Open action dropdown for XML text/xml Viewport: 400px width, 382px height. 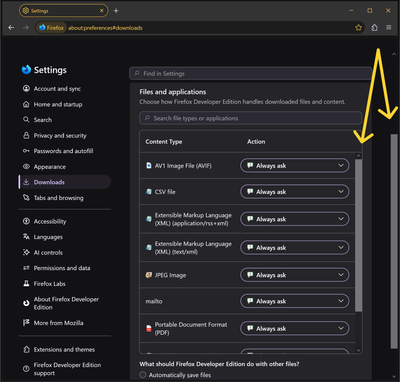(x=295, y=248)
